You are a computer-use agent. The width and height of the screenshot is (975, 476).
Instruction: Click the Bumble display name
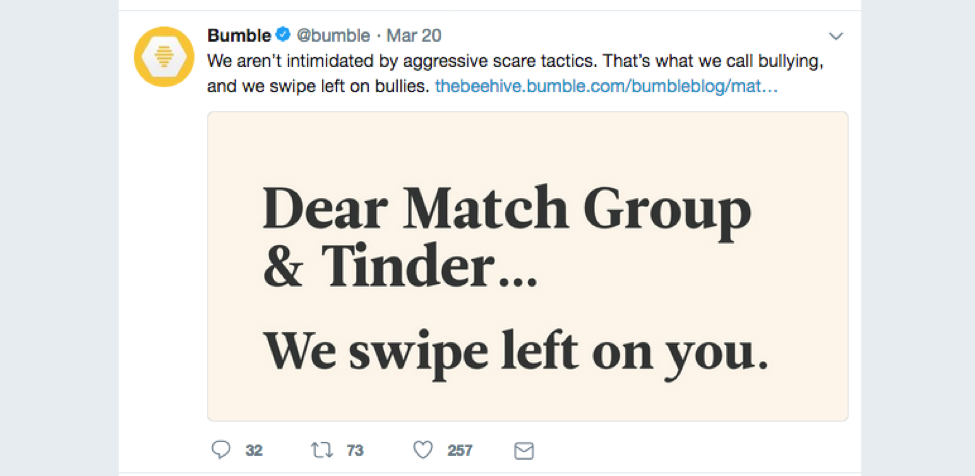click(239, 36)
